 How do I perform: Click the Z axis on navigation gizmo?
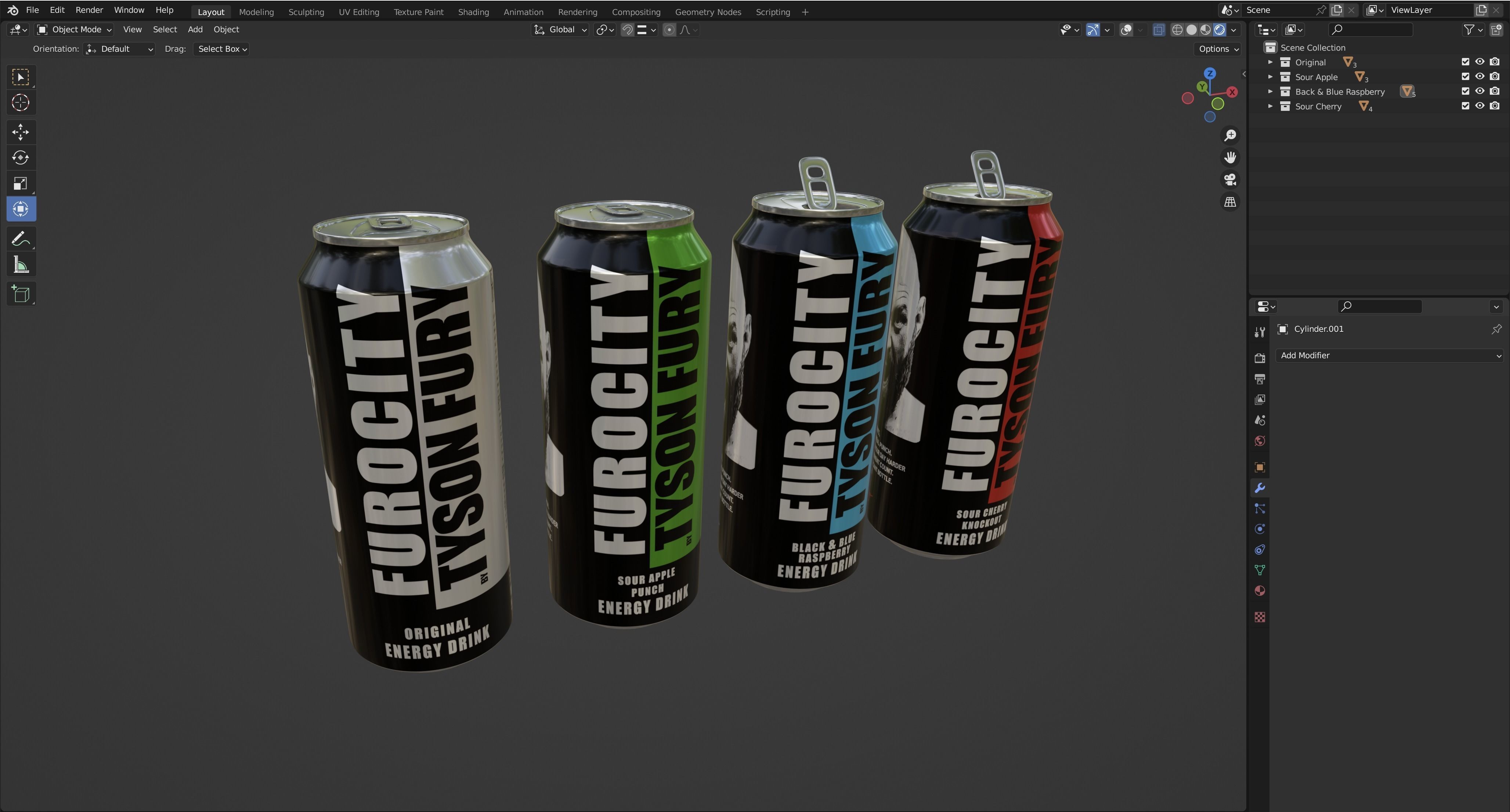[x=1210, y=73]
